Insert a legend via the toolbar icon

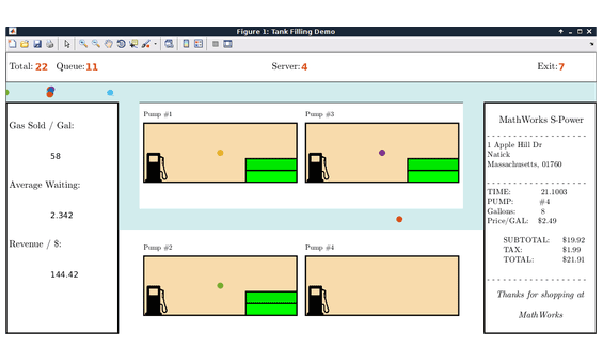pyautogui.click(x=199, y=44)
